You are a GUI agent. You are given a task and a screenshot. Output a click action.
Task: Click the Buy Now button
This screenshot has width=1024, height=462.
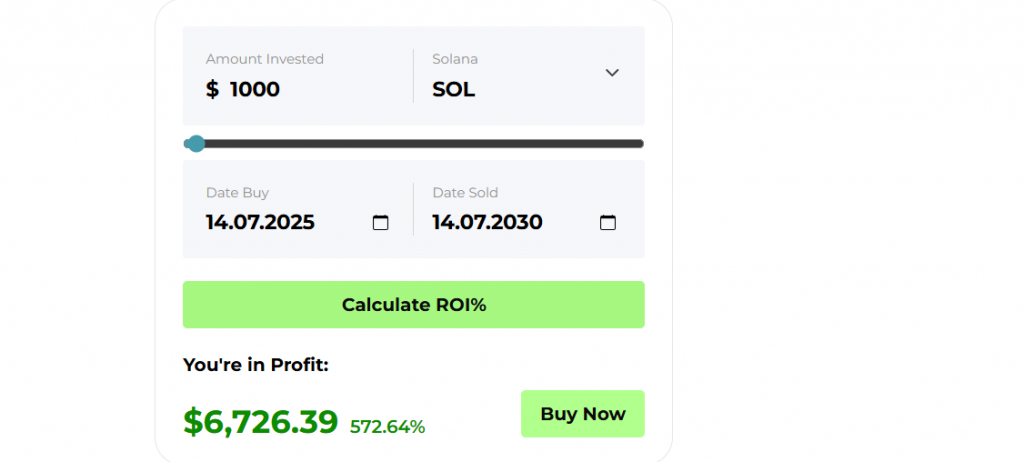[x=583, y=414]
